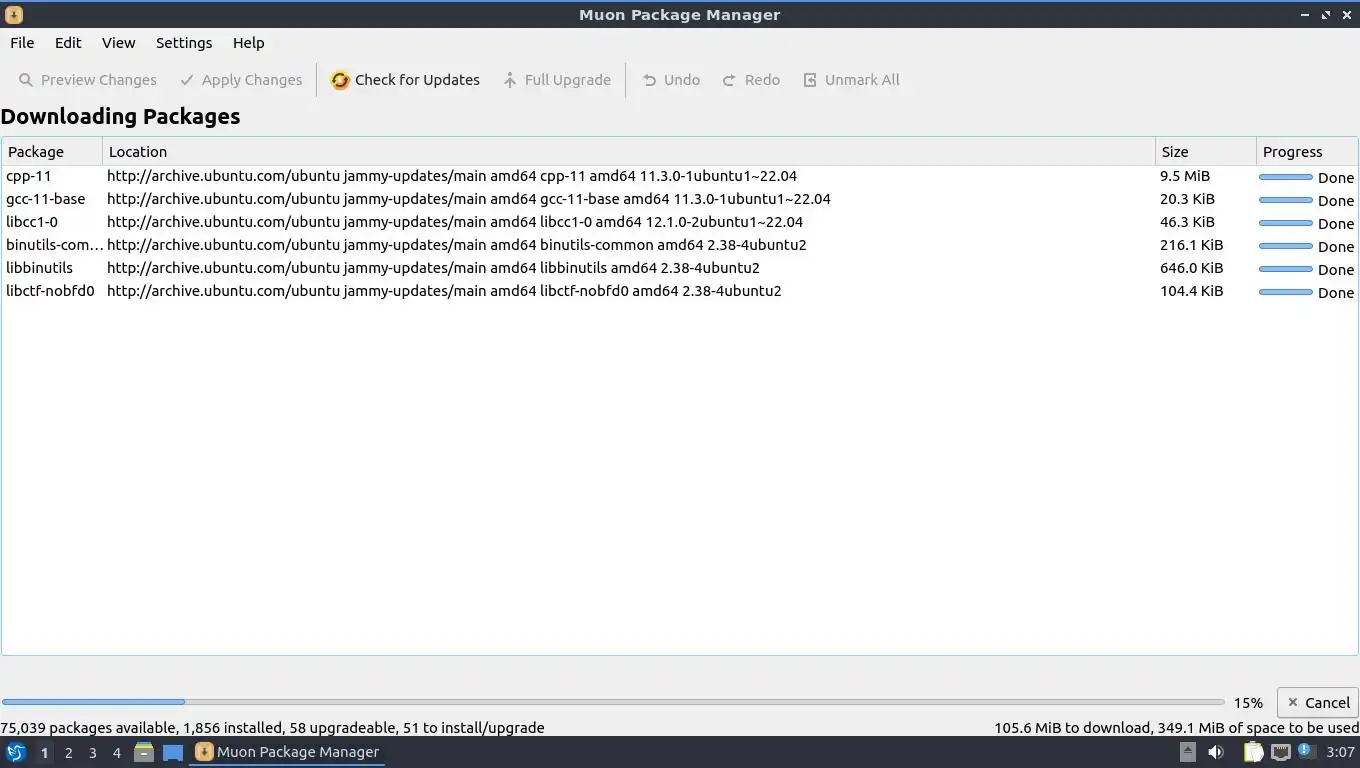Switch to workspace 2
The height and width of the screenshot is (768, 1360).
pos(68,753)
